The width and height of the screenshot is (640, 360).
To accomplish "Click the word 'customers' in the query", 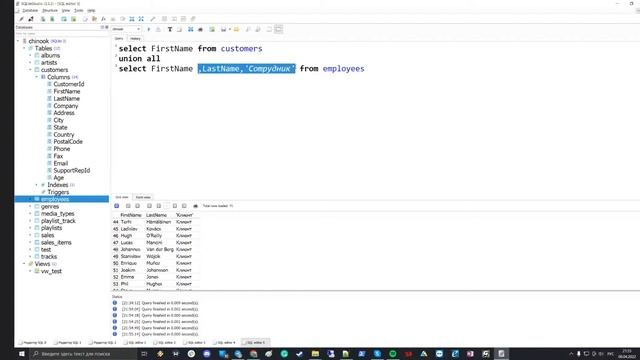I will pyautogui.click(x=241, y=49).
